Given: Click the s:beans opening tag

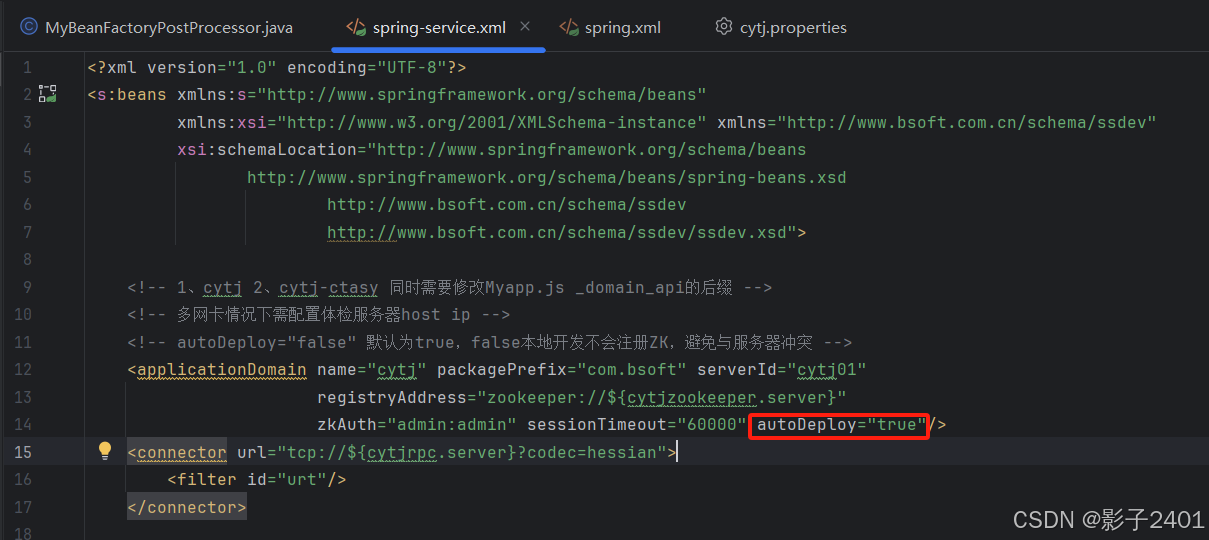Looking at the screenshot, I should point(127,95).
